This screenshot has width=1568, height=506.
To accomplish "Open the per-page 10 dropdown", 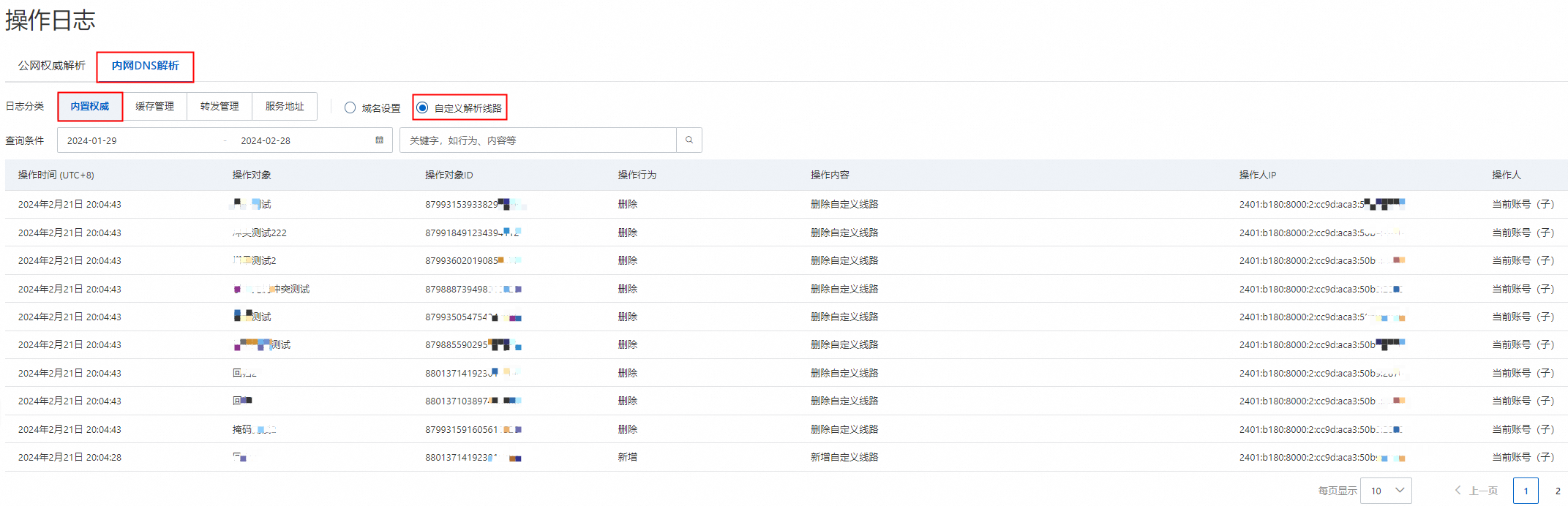I will click(x=1386, y=491).
